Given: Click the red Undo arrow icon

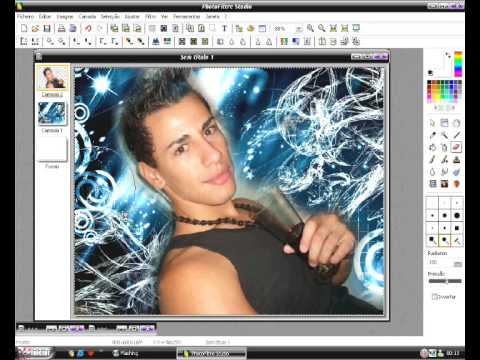Looking at the screenshot, I should point(88,28).
